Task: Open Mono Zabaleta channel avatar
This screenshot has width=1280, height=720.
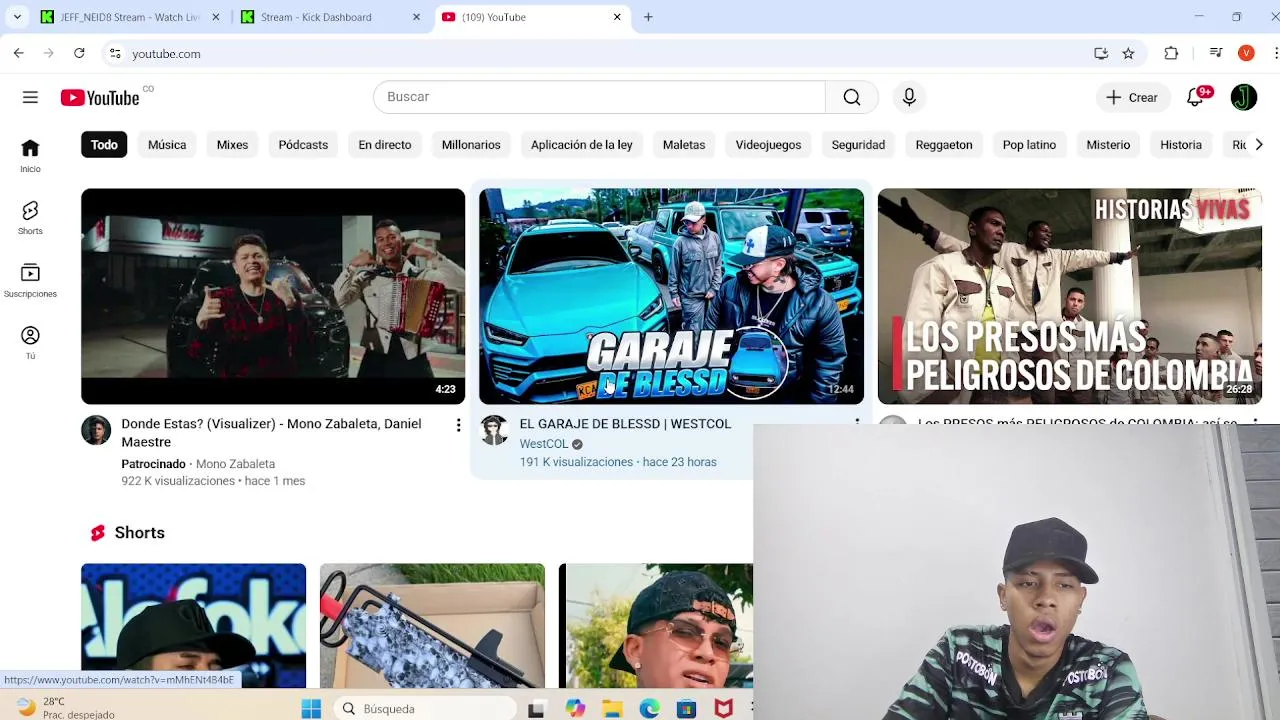Action: (x=96, y=430)
